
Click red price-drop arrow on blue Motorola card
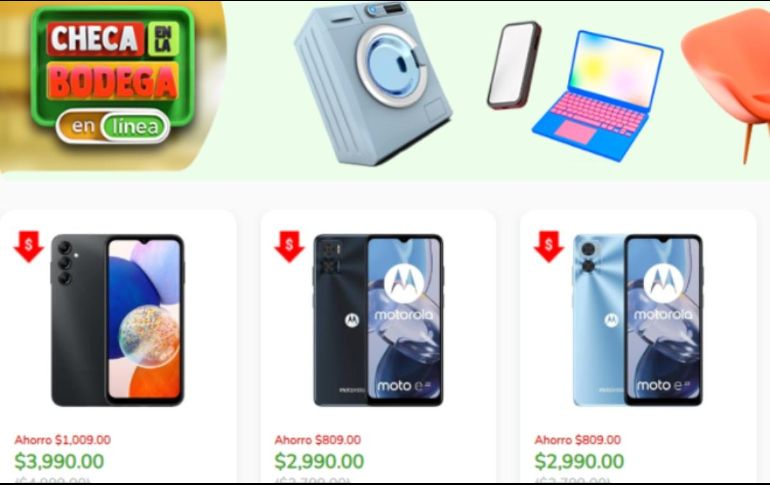point(549,246)
